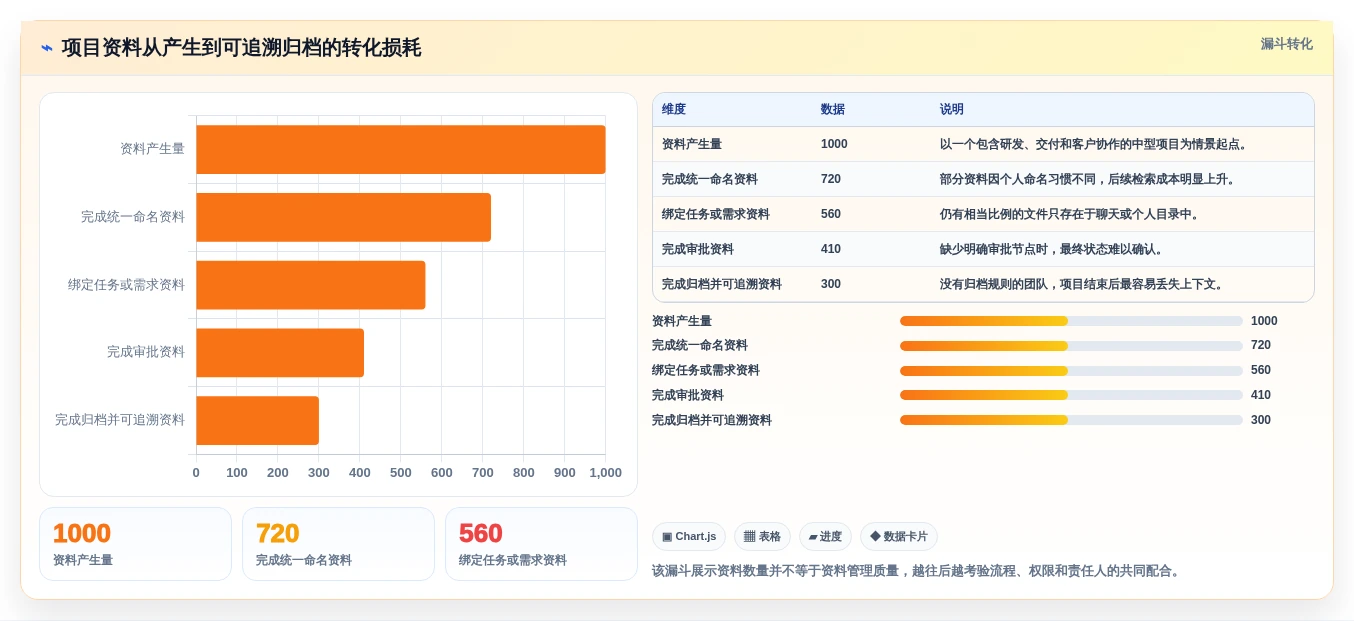The height and width of the screenshot is (621, 1354).
Task: Click the 720 完成统一命名资料 data card
Action: coord(338,544)
